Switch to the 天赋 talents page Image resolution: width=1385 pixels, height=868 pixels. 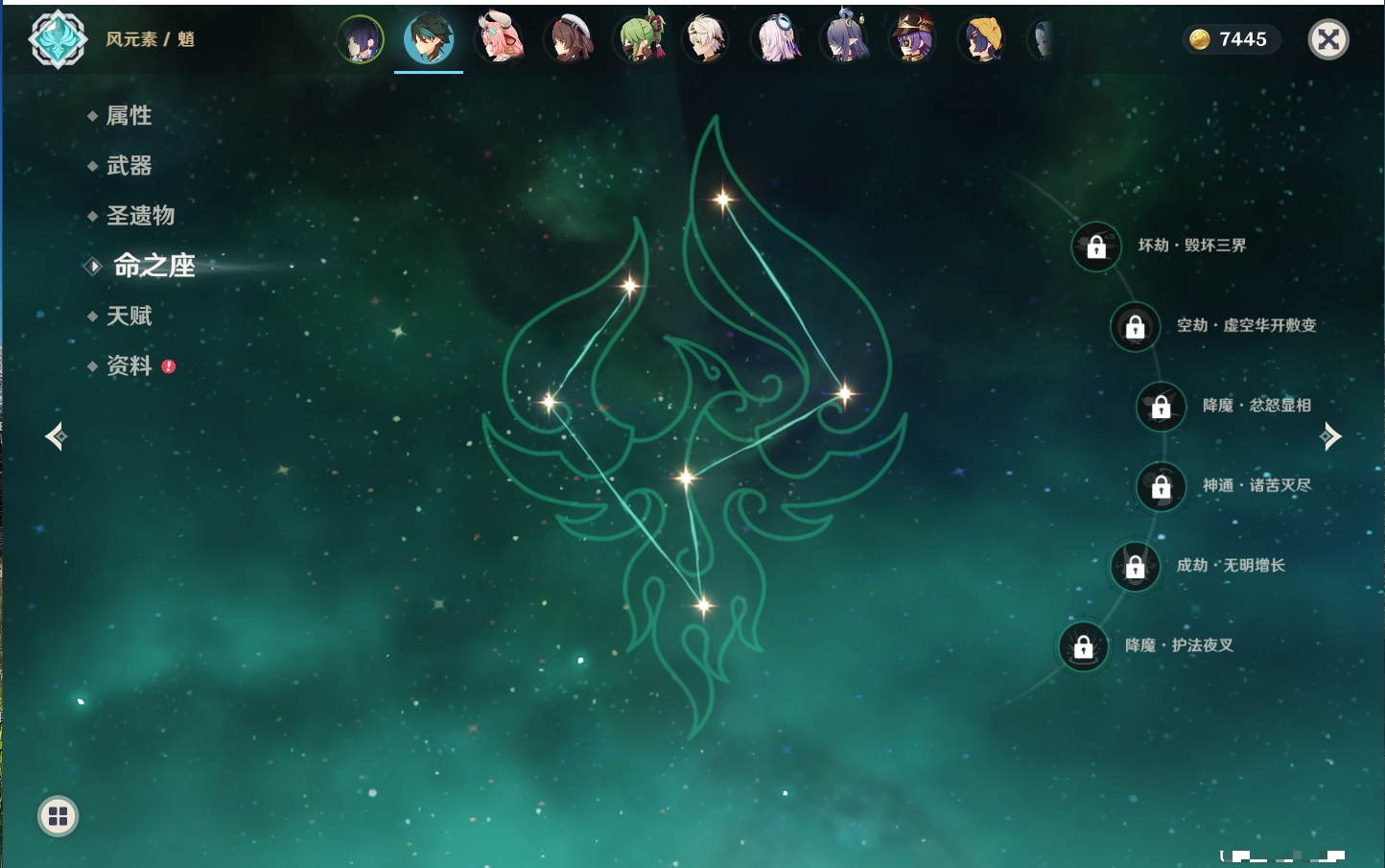129,316
